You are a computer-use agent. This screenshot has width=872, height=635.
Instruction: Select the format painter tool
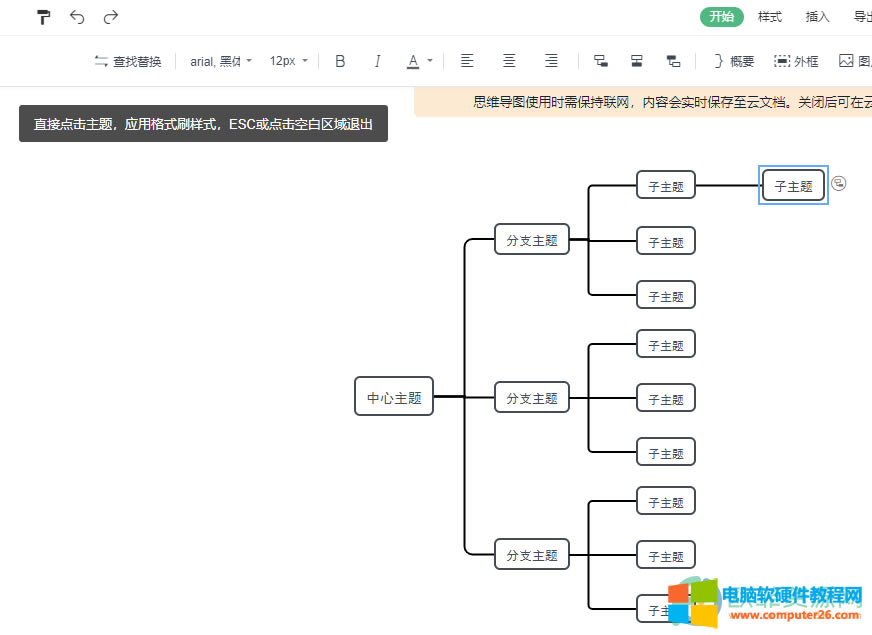[x=42, y=17]
